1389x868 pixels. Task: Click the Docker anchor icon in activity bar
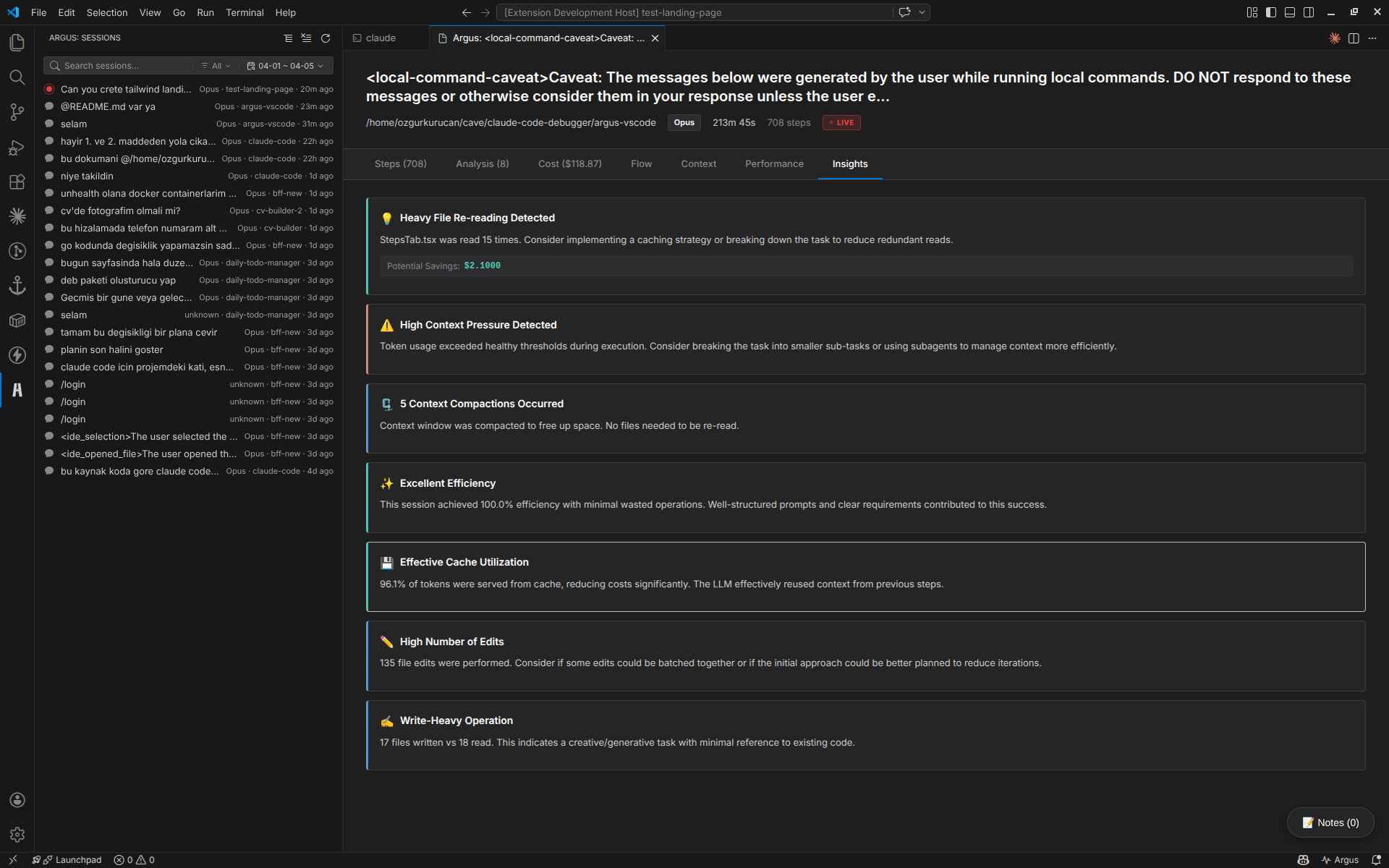(17, 285)
